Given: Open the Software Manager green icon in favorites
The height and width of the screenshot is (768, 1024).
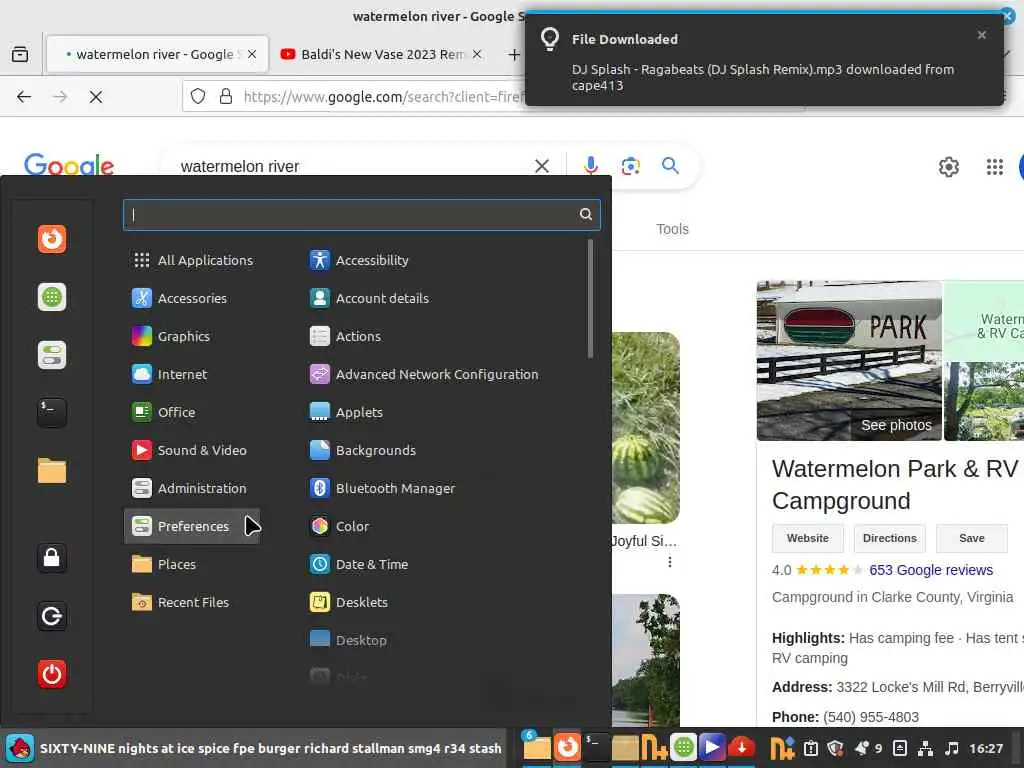Looking at the screenshot, I should [x=52, y=297].
